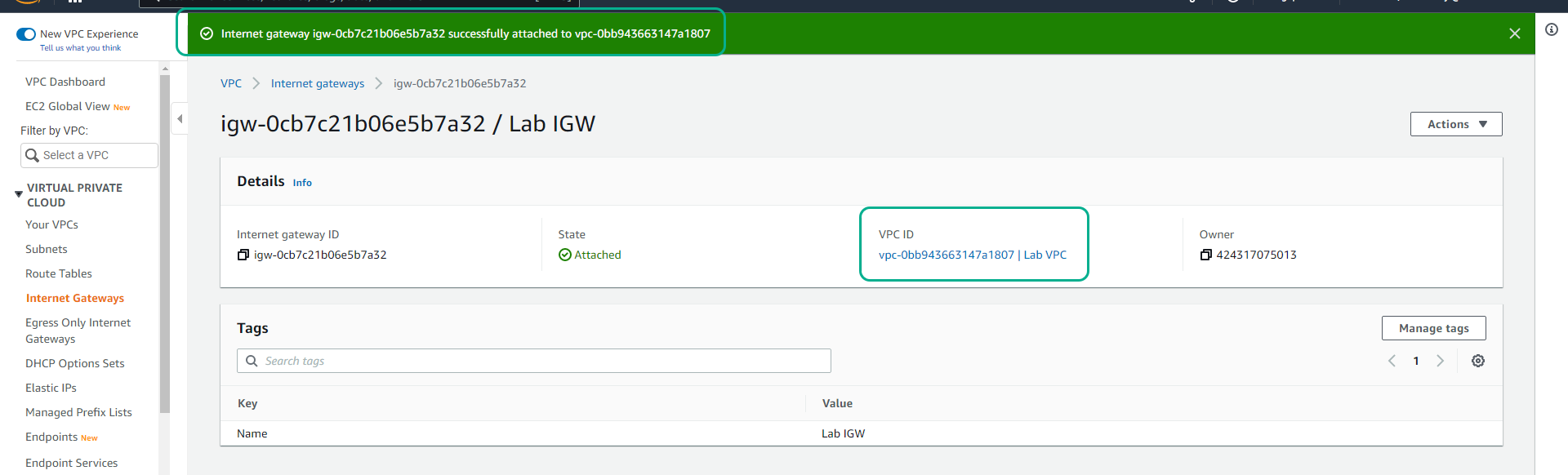This screenshot has width=1568, height=475.
Task: Open the info panel icon
Action: (x=1551, y=29)
